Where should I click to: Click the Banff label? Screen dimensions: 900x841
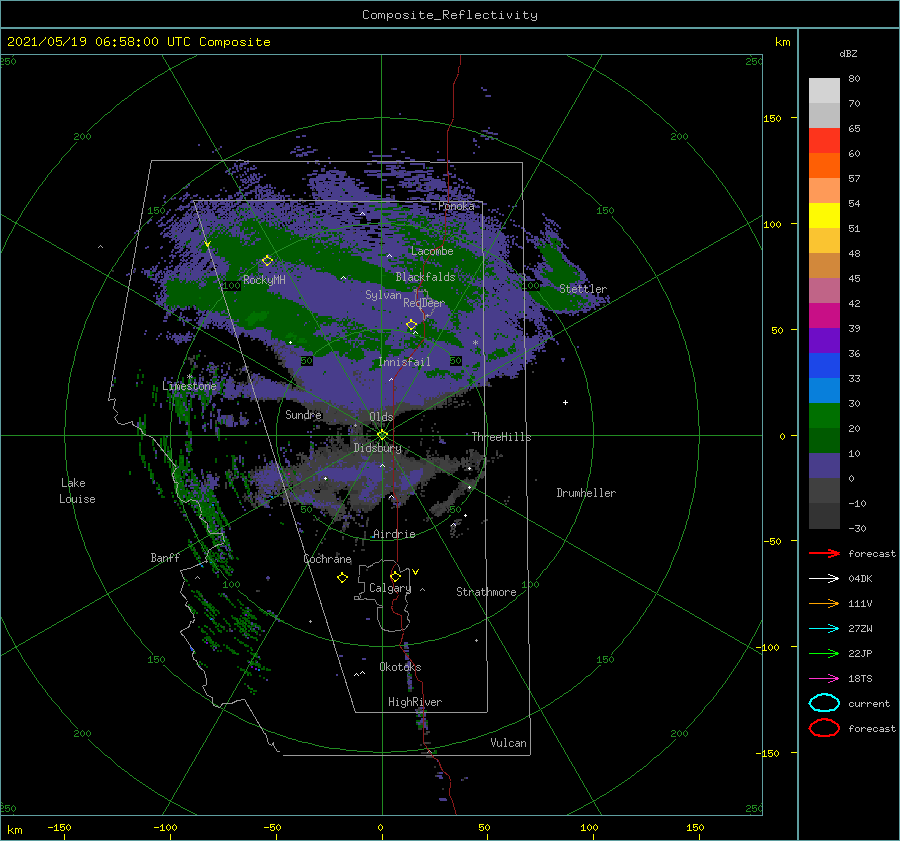pos(165,558)
